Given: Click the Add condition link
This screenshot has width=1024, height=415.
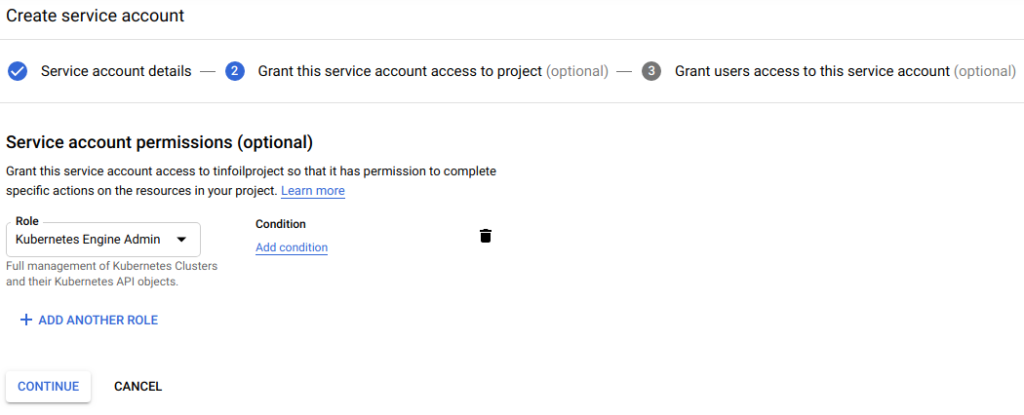Looking at the screenshot, I should tap(291, 247).
